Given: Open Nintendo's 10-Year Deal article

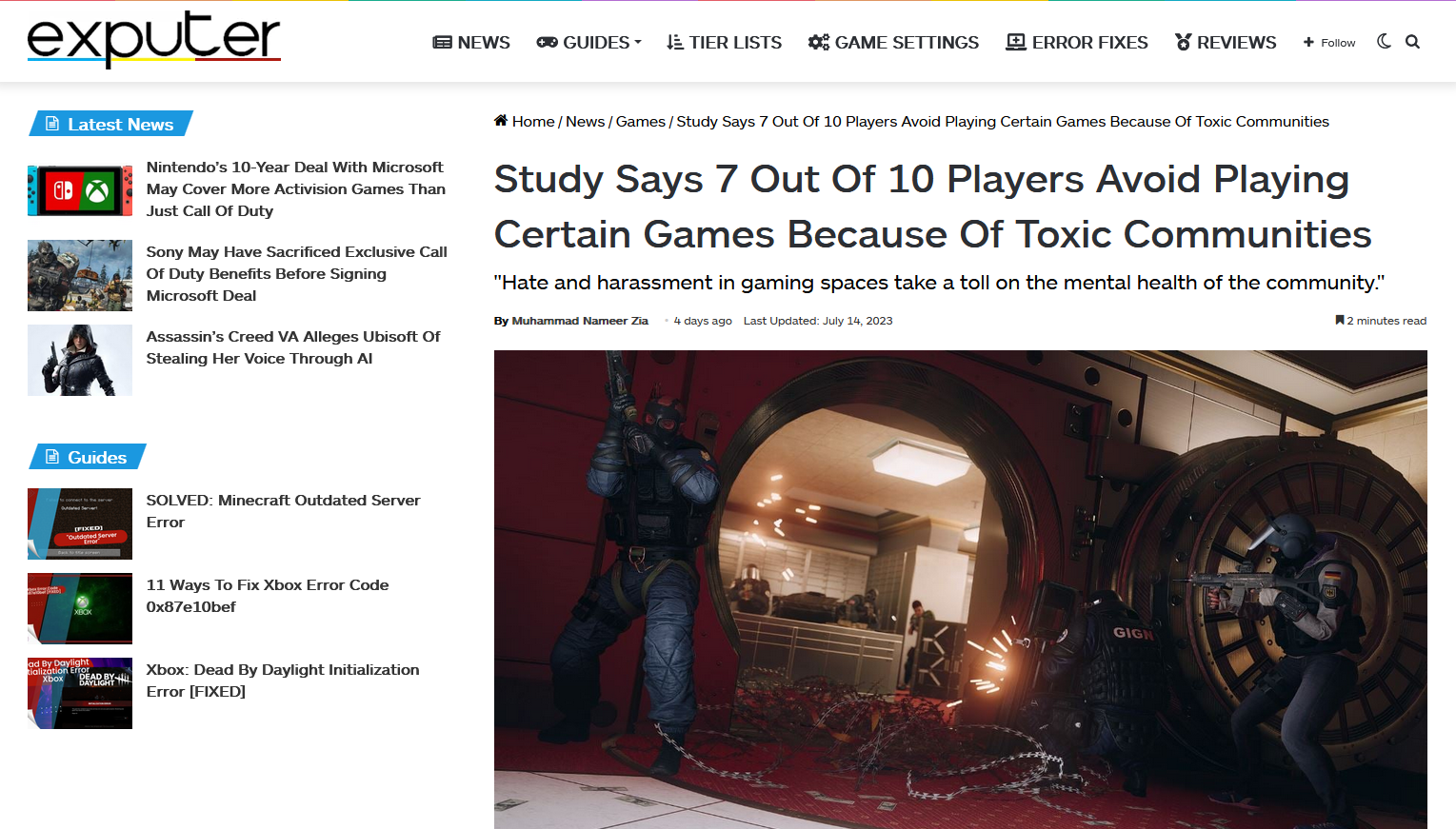Looking at the screenshot, I should click(x=296, y=188).
